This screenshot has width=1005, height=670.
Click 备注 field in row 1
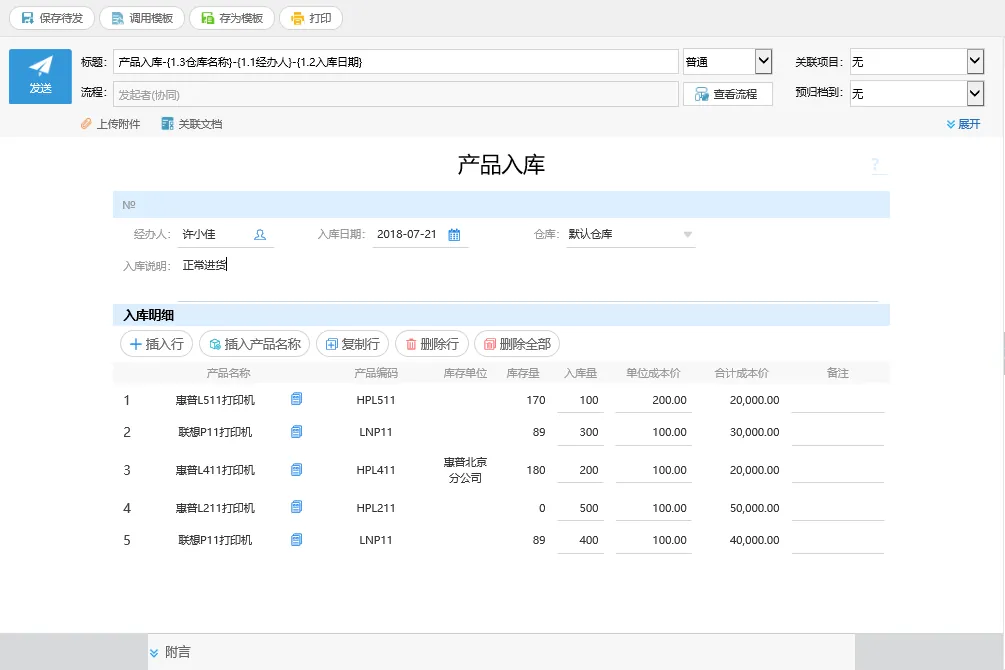(x=838, y=400)
